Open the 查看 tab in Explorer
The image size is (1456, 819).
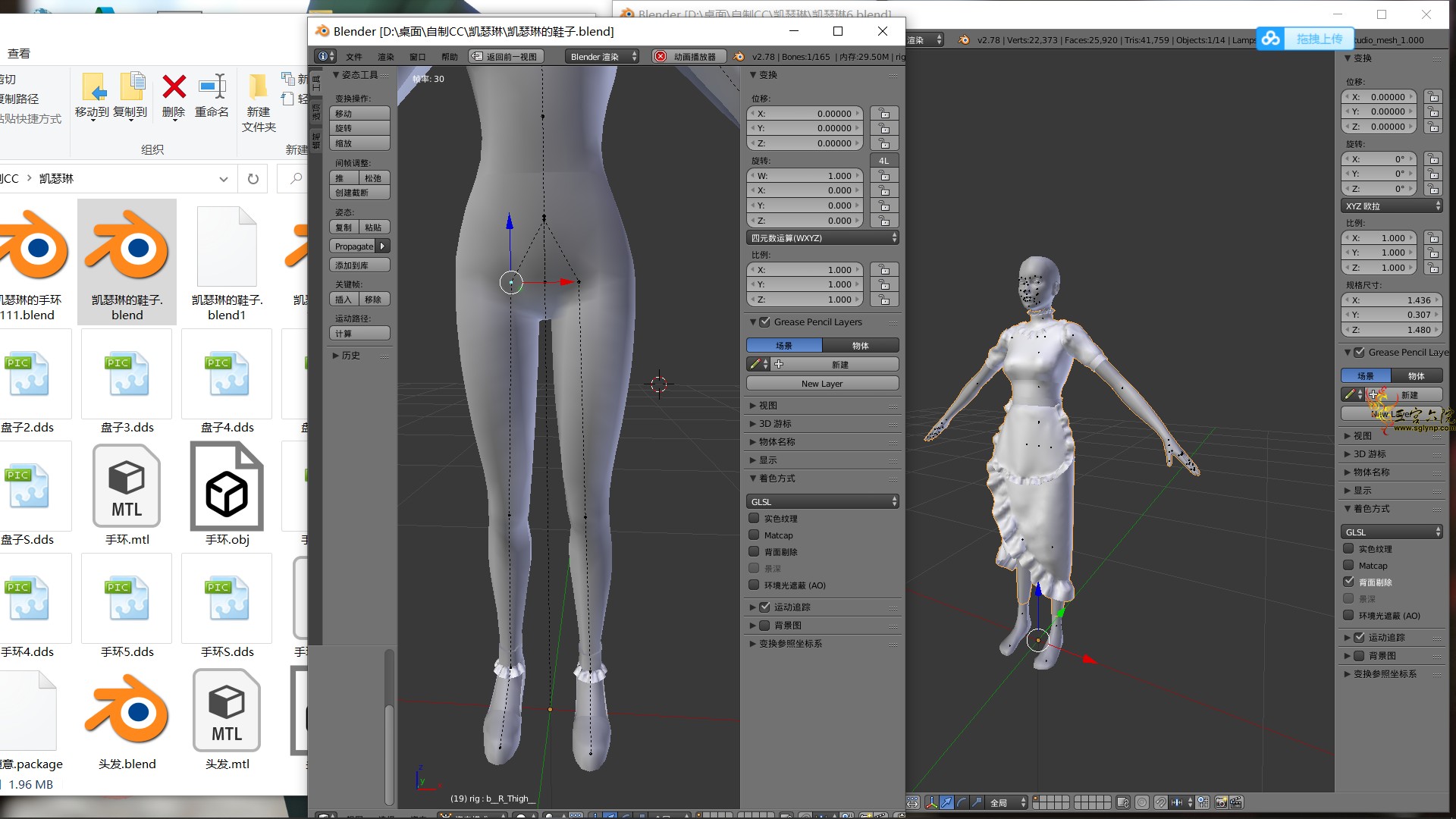[x=19, y=54]
